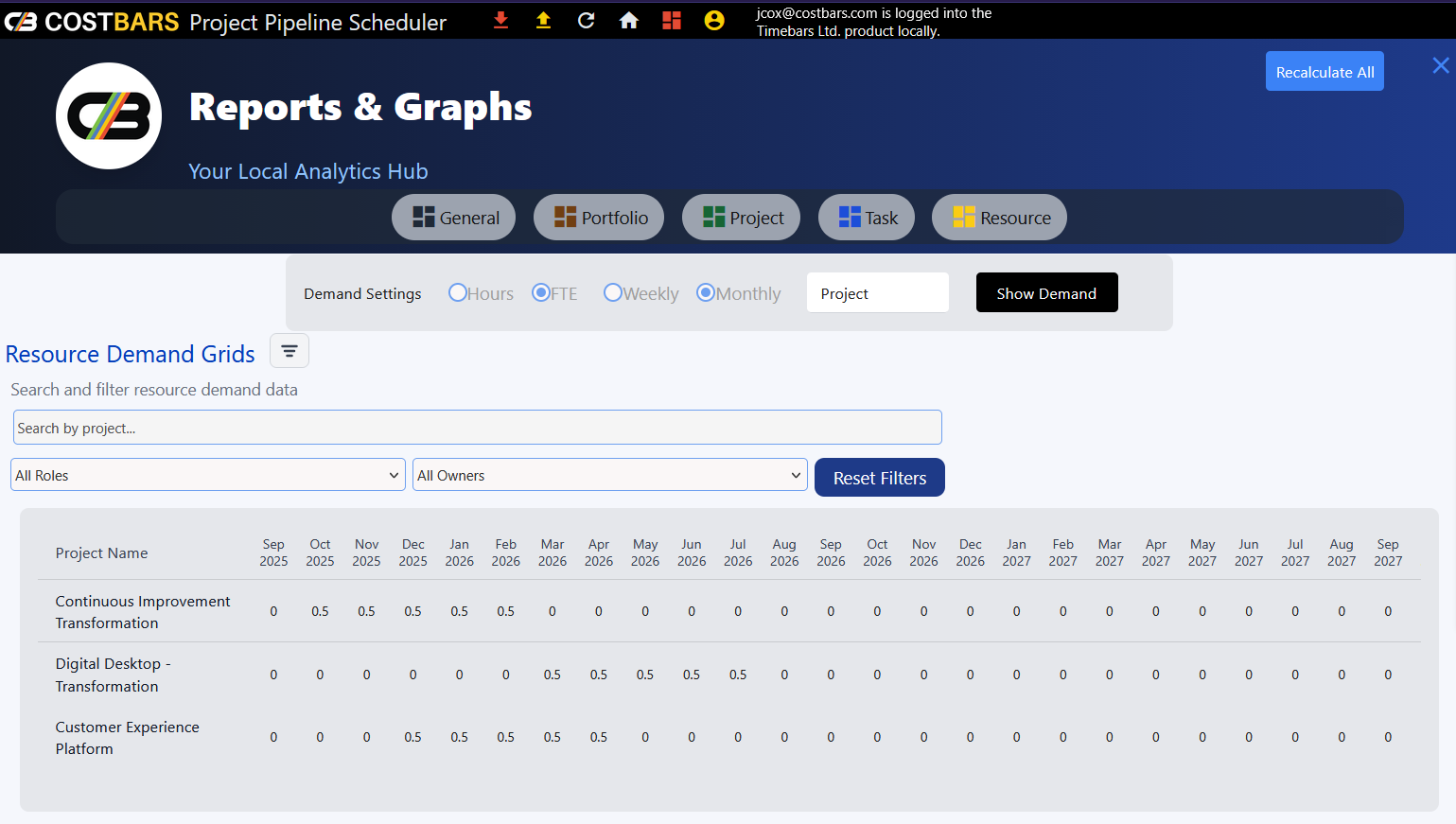Click the yellow upload arrow icon

543,20
